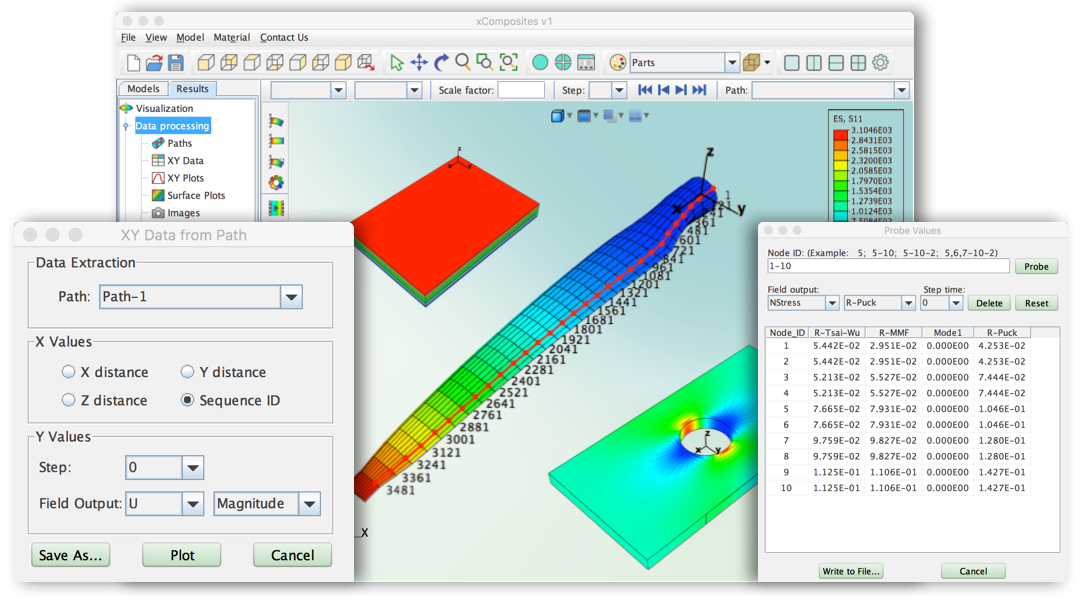Activate the pan move tool
1082x600 pixels.
click(x=419, y=62)
